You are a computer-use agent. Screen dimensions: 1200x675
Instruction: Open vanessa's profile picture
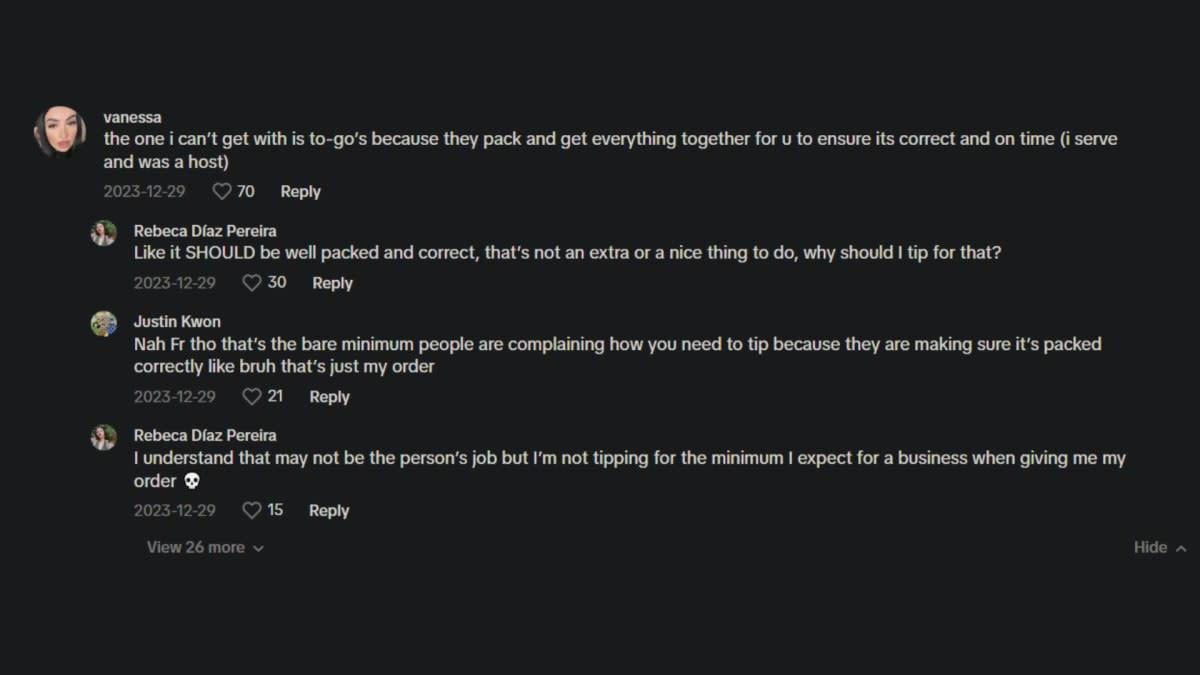coord(59,131)
